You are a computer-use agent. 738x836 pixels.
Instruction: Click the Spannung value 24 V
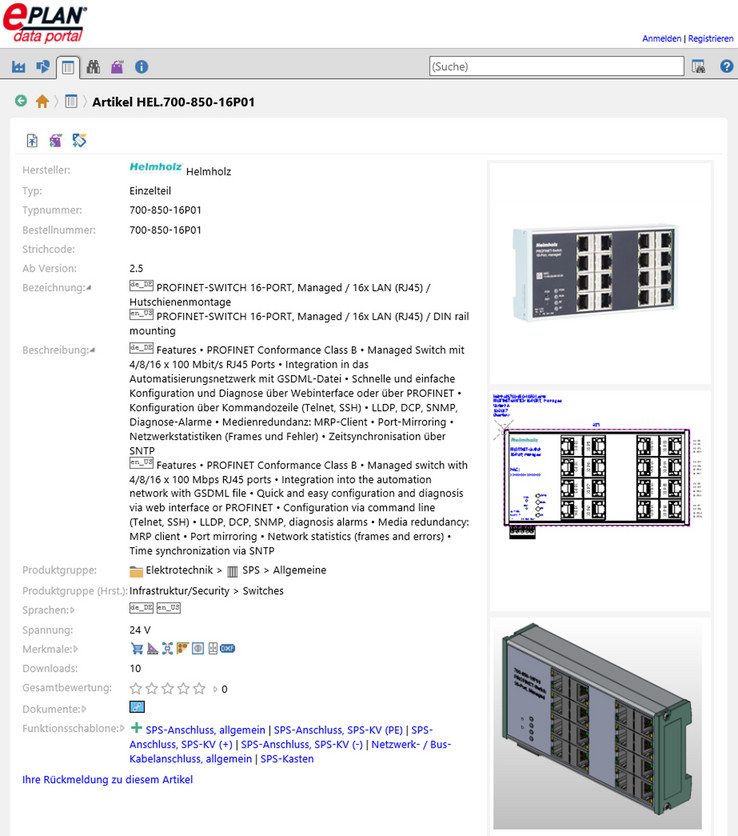pos(140,630)
